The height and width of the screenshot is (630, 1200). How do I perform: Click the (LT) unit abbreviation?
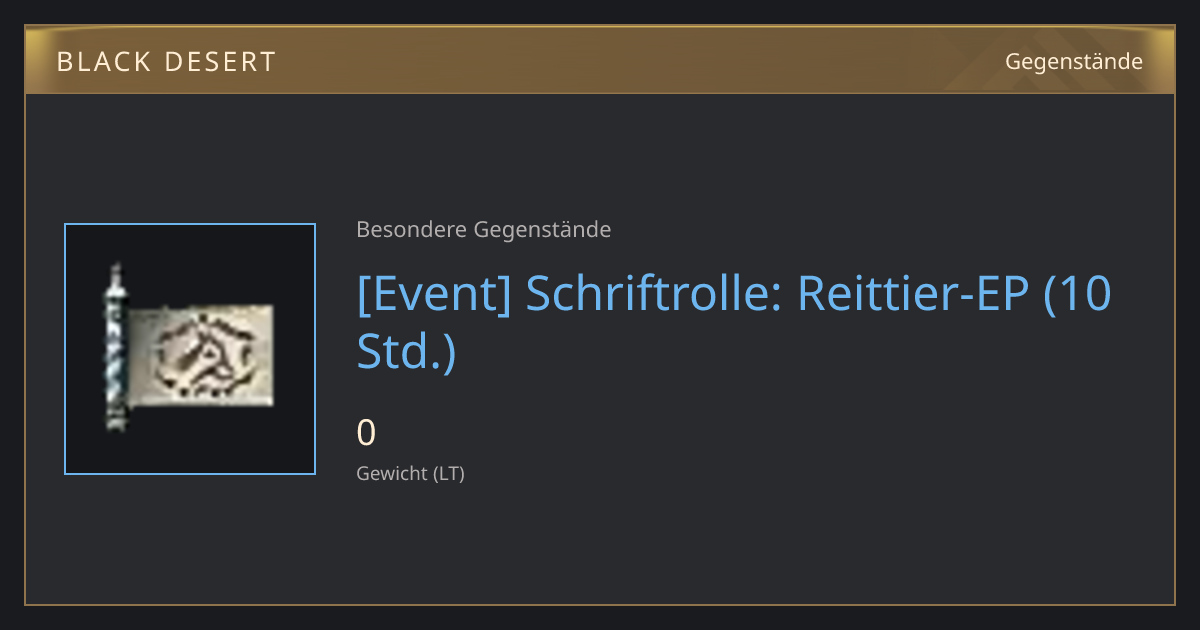tap(448, 473)
